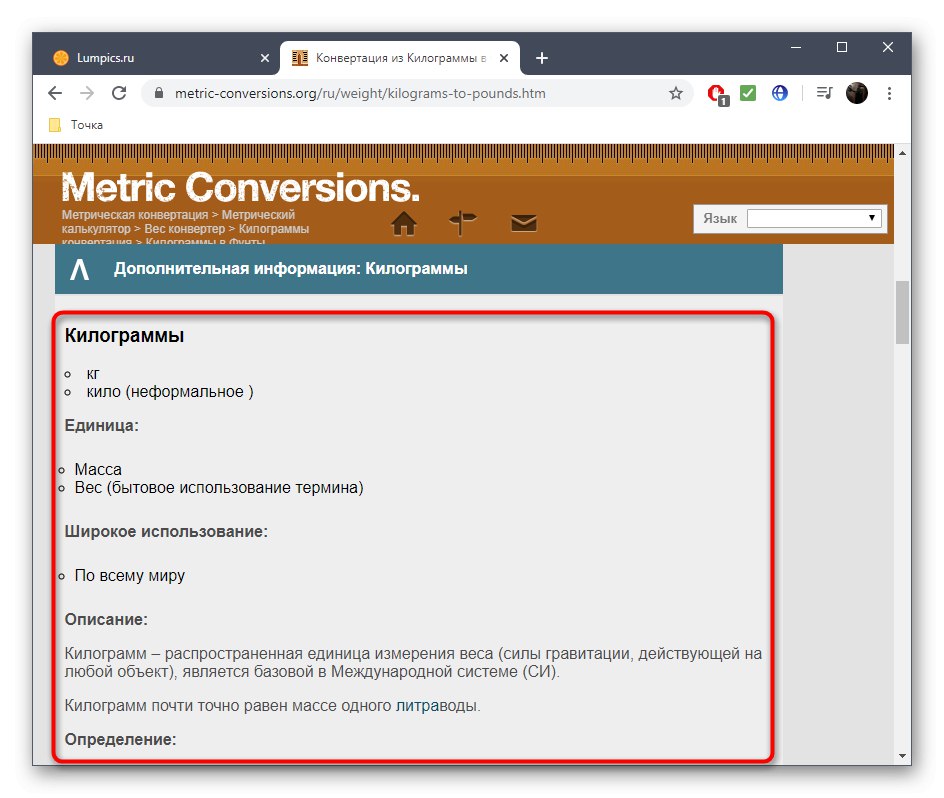Viewport: 944px width, 798px height.
Task: Reload the current page
Action: [119, 93]
